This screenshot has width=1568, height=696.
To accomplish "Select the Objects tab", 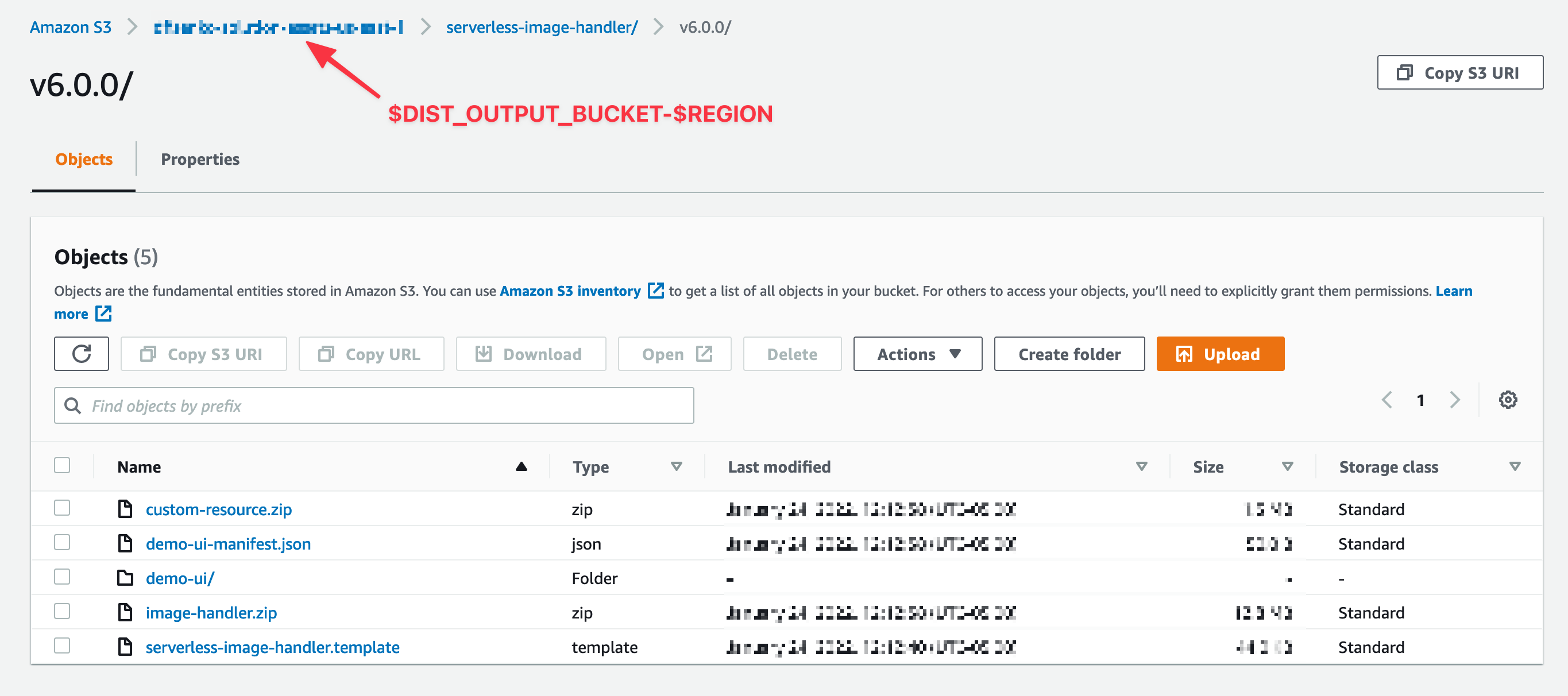I will tap(83, 159).
